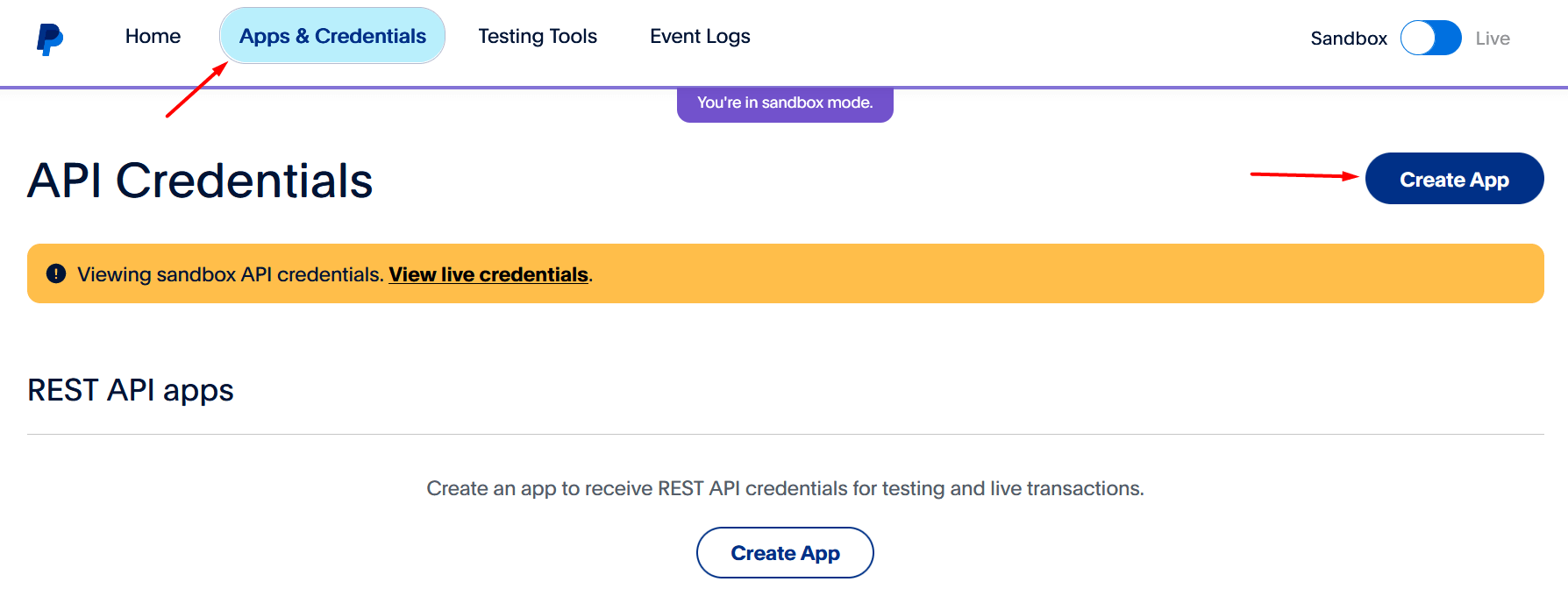Screen dimensions: 1568x596
Task: Select the Live mode label
Action: [x=1492, y=39]
